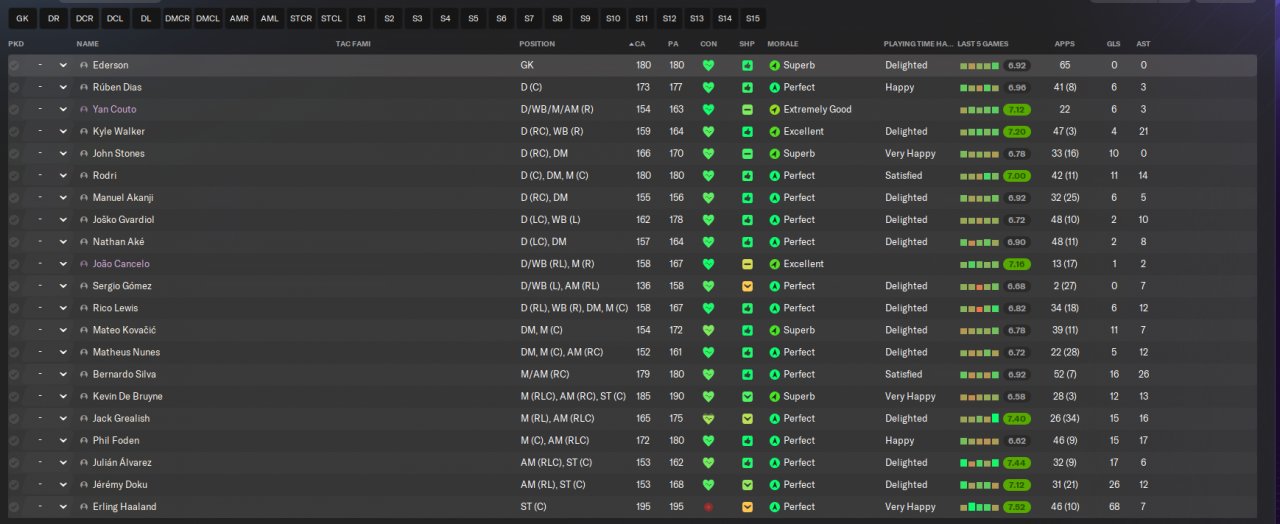Click João Cancelo's yellow sharpness icon
Viewport: 1280px width, 524px height.
747,264
